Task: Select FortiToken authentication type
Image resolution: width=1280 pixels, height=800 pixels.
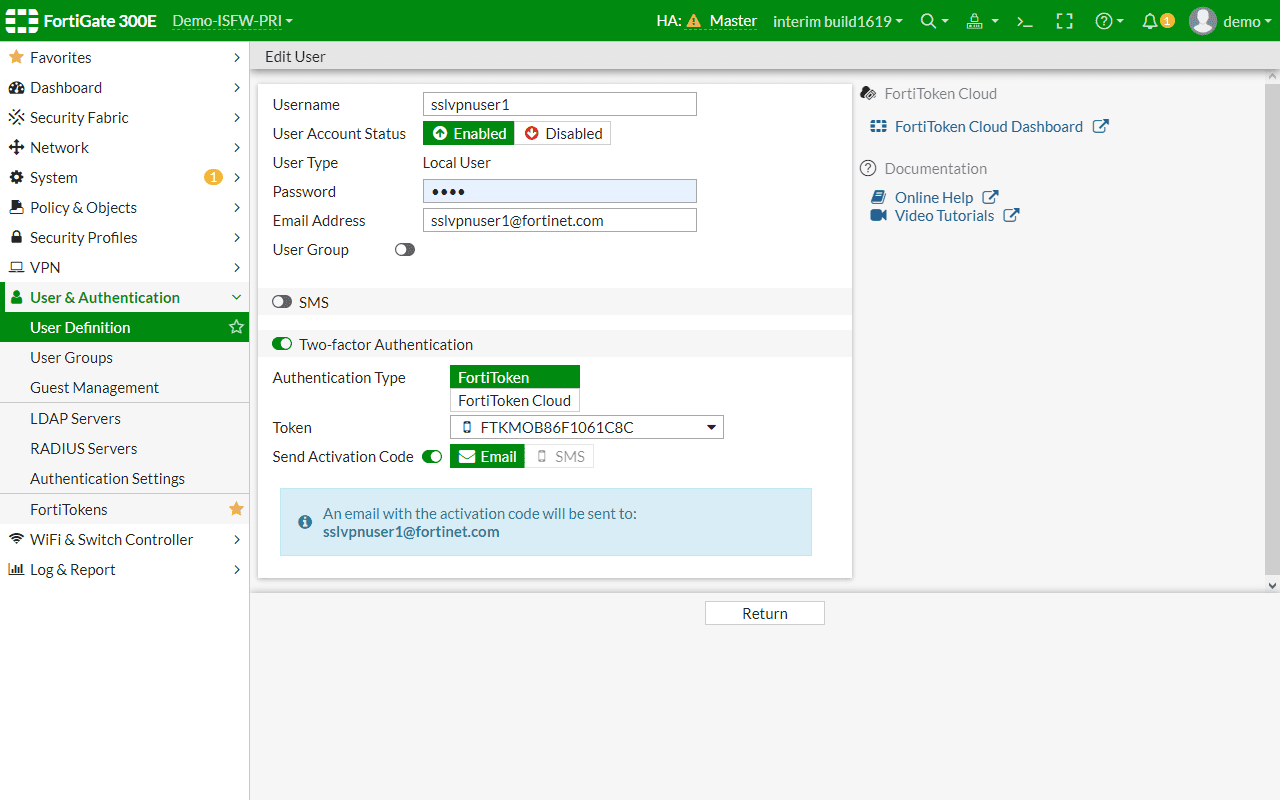Action: [x=515, y=377]
